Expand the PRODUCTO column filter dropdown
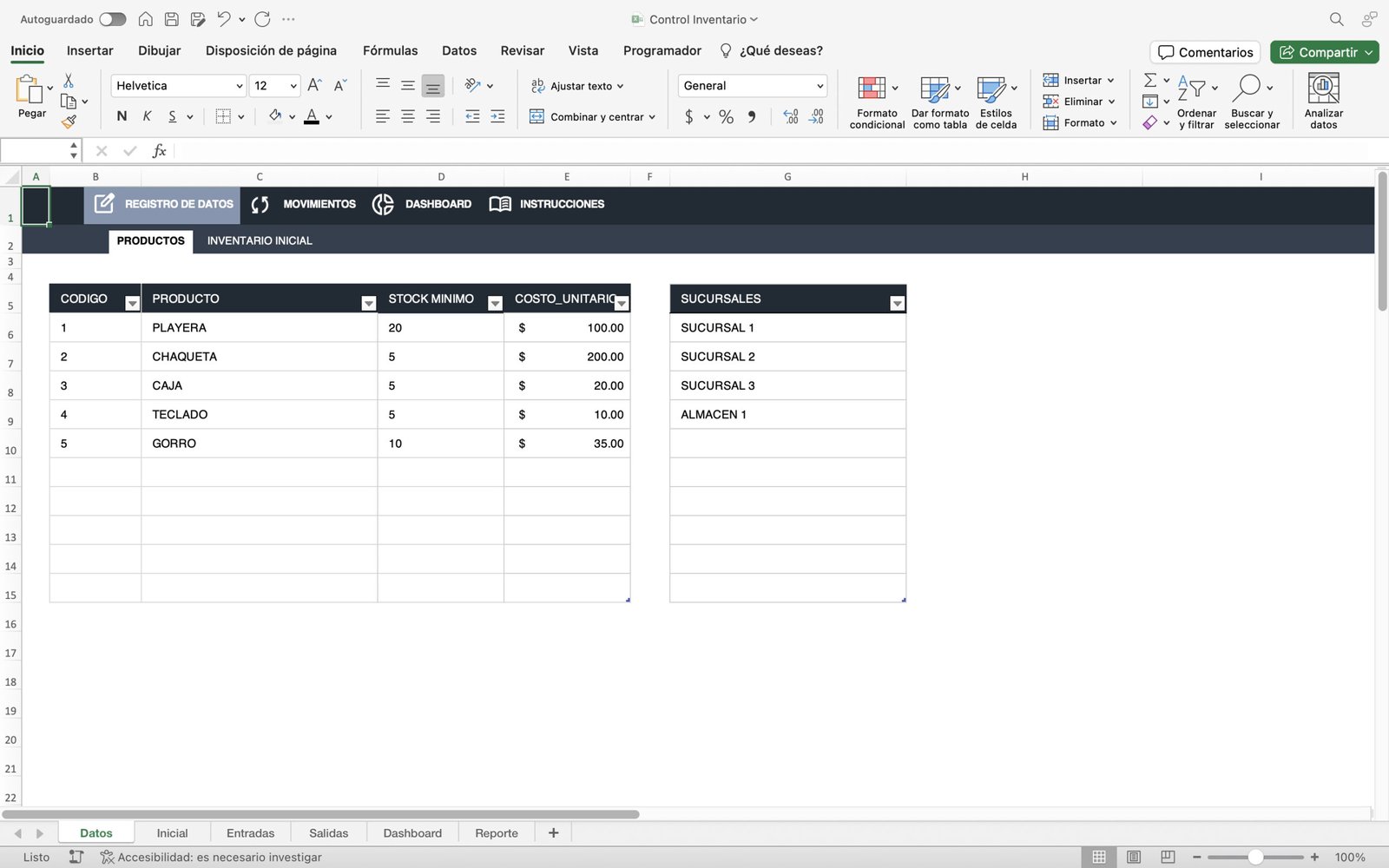This screenshot has width=1389, height=868. (368, 303)
